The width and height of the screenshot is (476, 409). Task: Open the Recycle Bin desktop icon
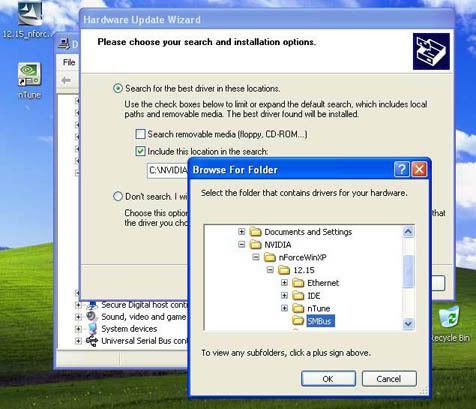click(x=449, y=317)
